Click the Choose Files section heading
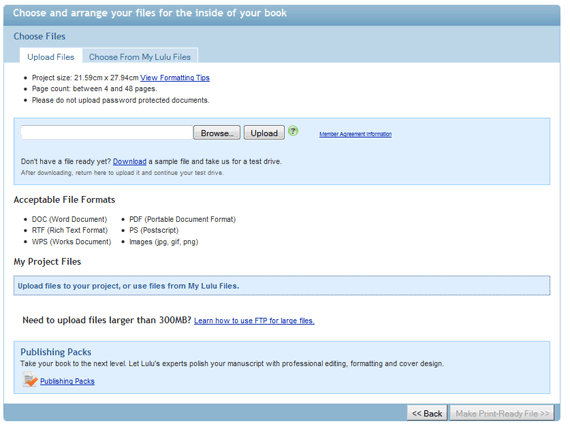 click(x=40, y=36)
